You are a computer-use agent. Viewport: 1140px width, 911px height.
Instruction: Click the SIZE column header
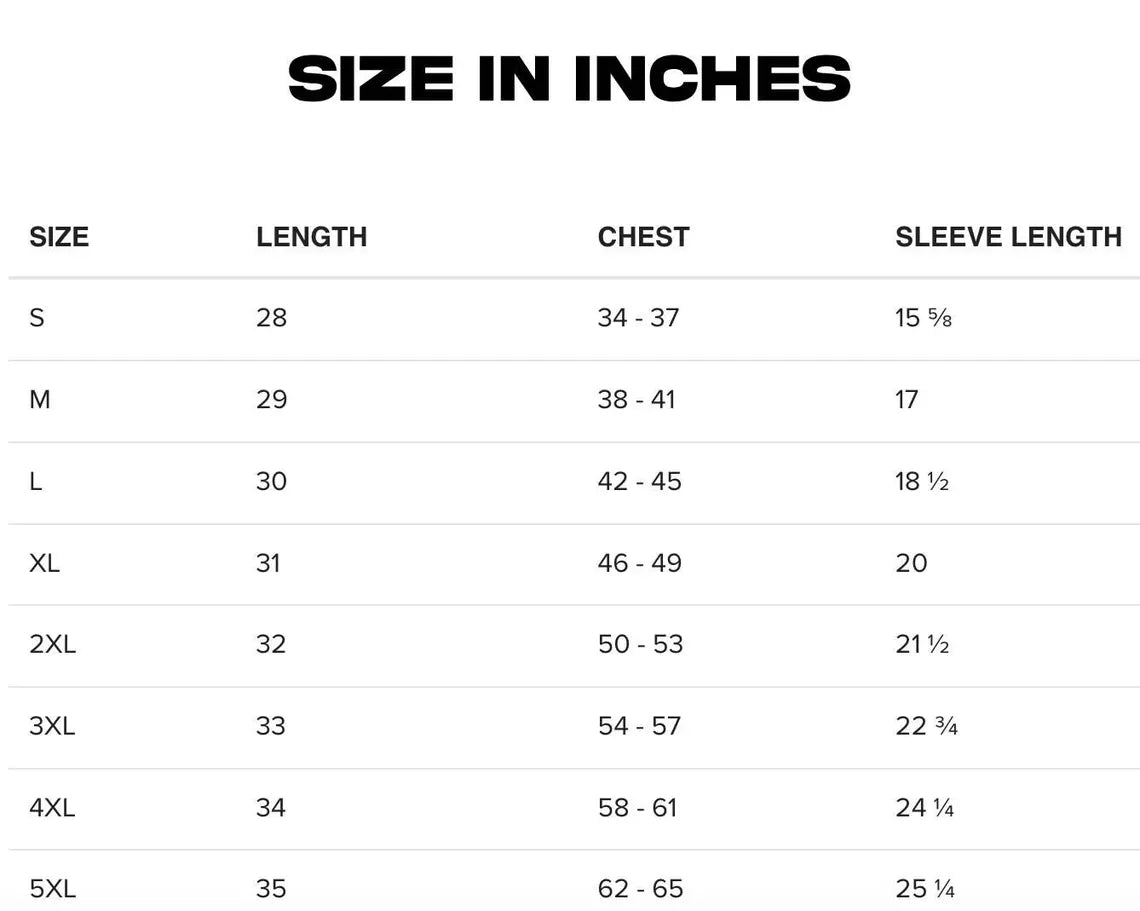pyautogui.click(x=59, y=237)
